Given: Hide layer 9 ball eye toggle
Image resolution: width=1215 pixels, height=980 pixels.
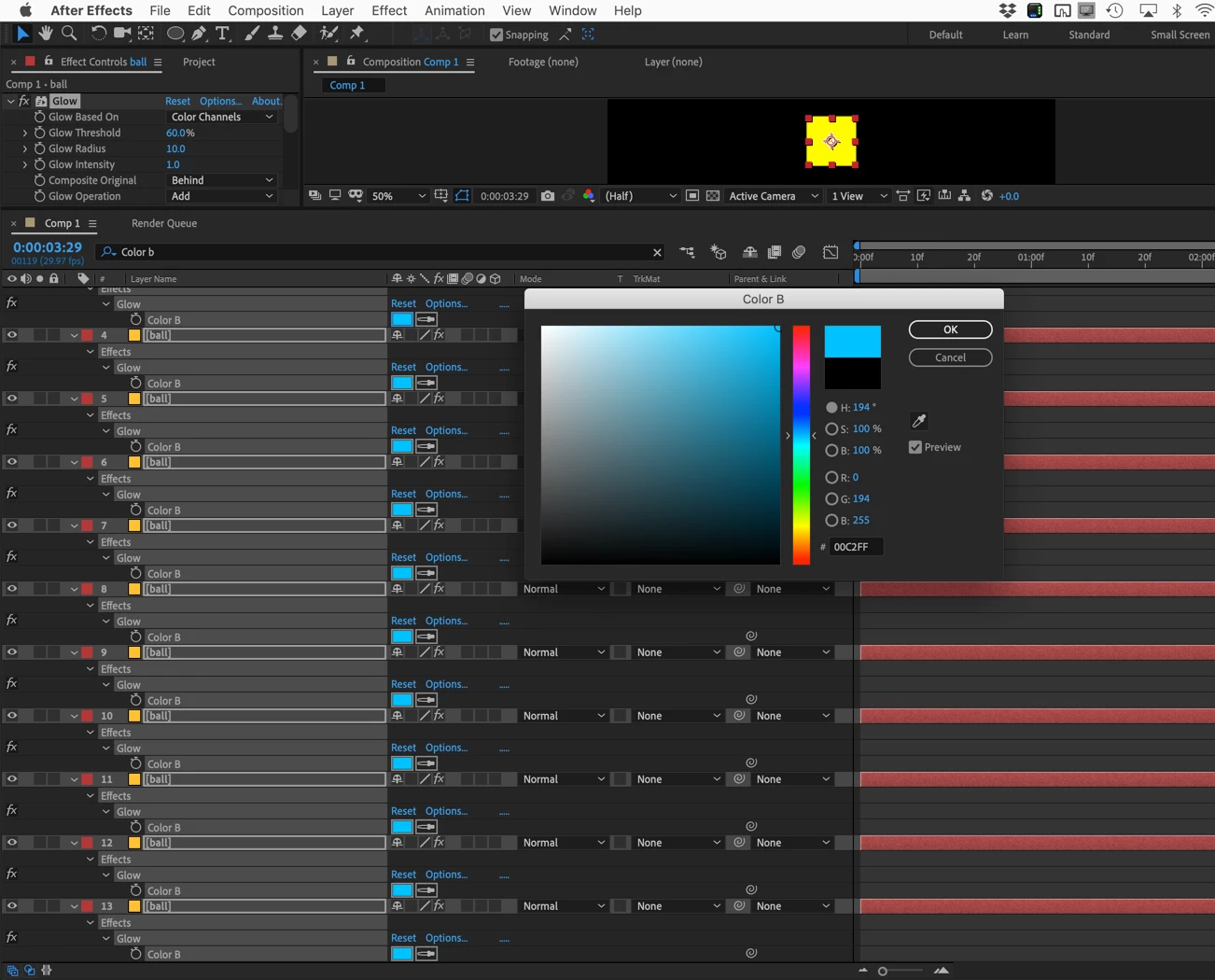Looking at the screenshot, I should pyautogui.click(x=12, y=652).
